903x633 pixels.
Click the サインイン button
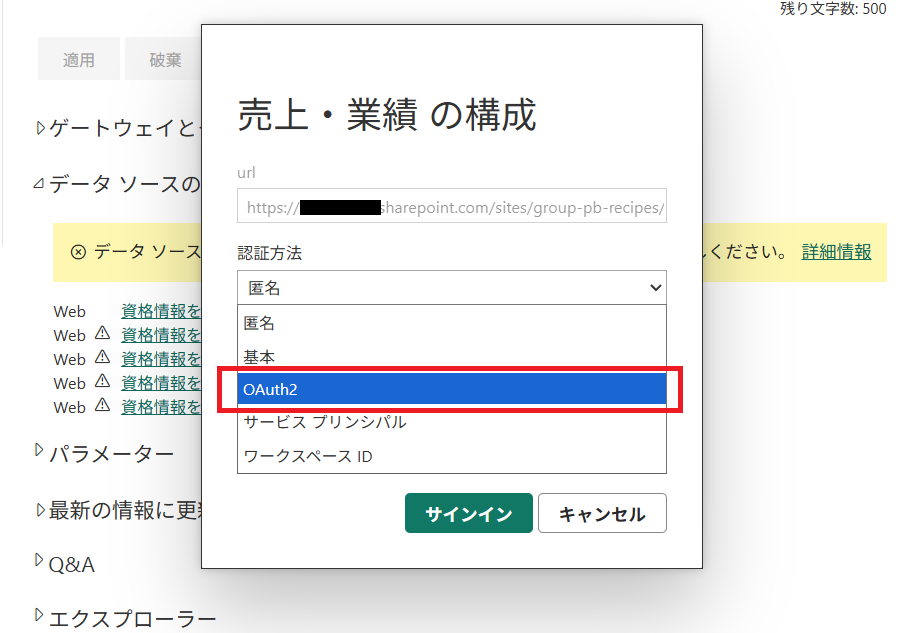[x=468, y=512]
